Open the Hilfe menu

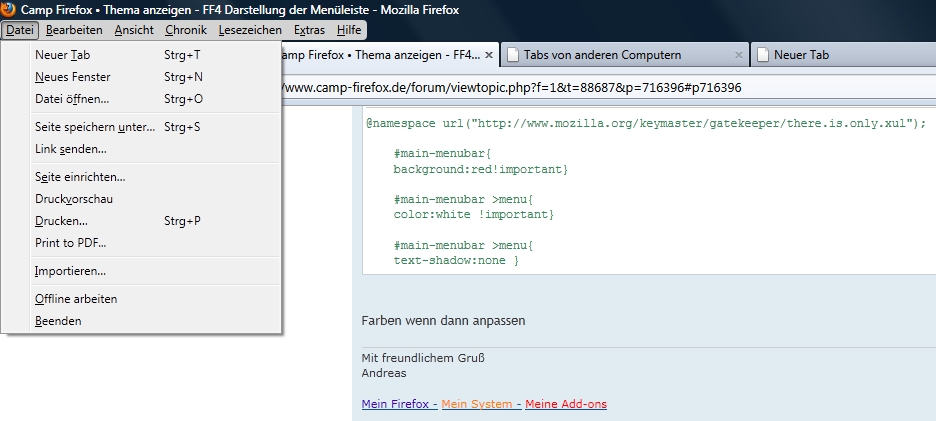point(349,30)
